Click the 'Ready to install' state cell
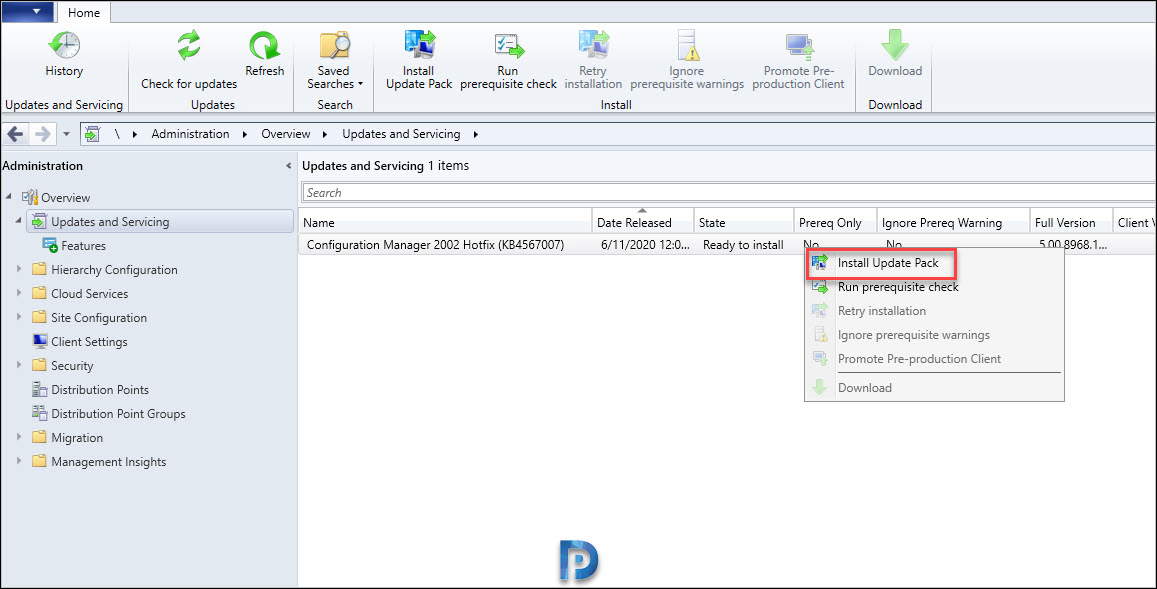The image size is (1157, 589). 743,244
